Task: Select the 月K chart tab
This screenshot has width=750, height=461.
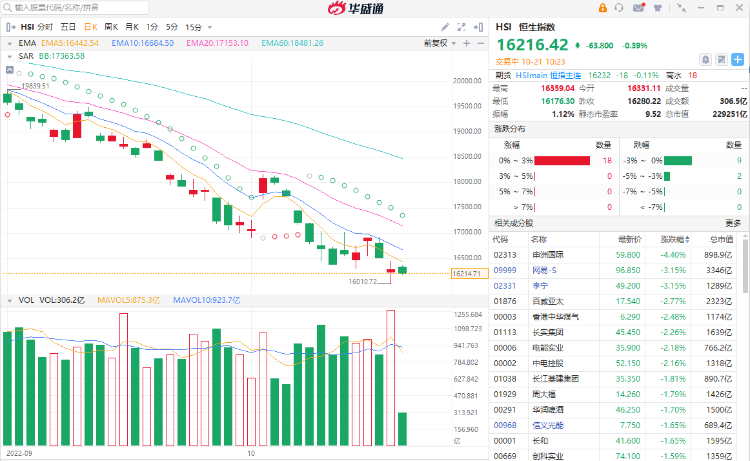Action: pyautogui.click(x=132, y=27)
